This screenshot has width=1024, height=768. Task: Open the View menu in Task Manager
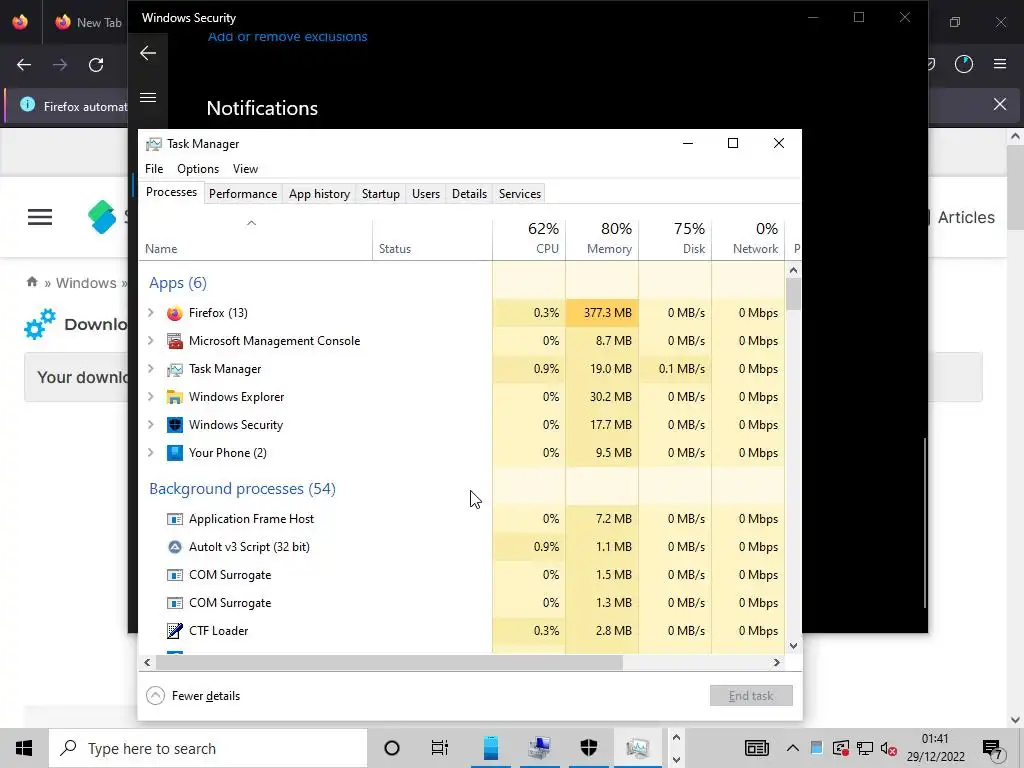(x=246, y=169)
